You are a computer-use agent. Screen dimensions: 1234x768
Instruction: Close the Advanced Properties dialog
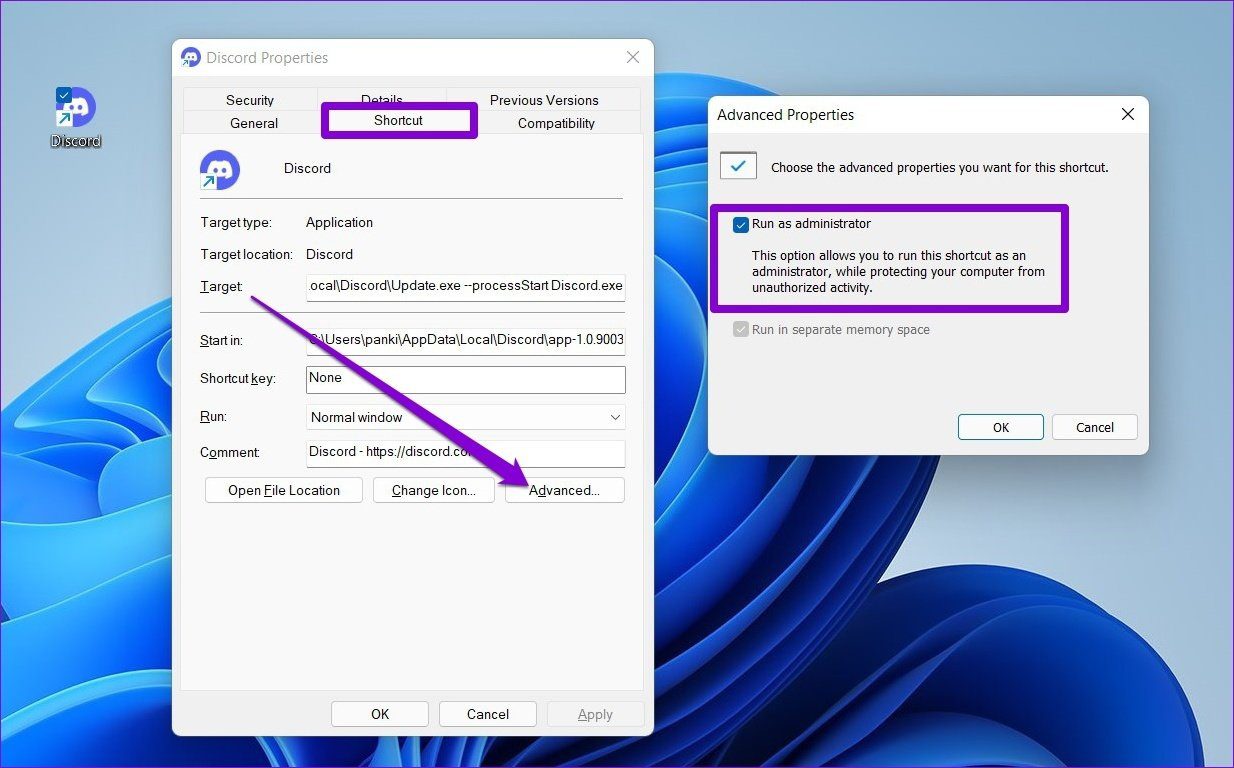click(x=1128, y=114)
